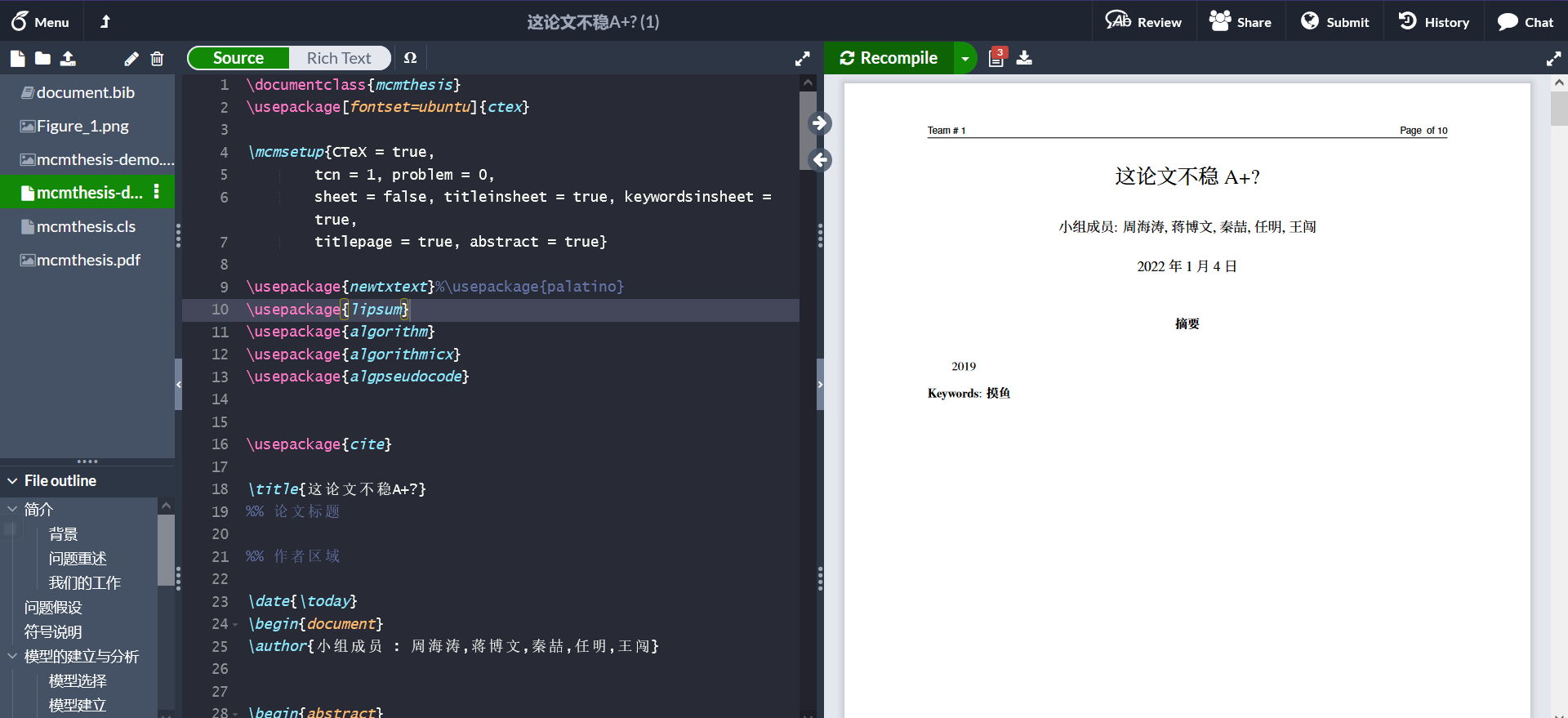The width and height of the screenshot is (1568, 718).
Task: Click the outline panel scrollbar
Action: click(166, 550)
